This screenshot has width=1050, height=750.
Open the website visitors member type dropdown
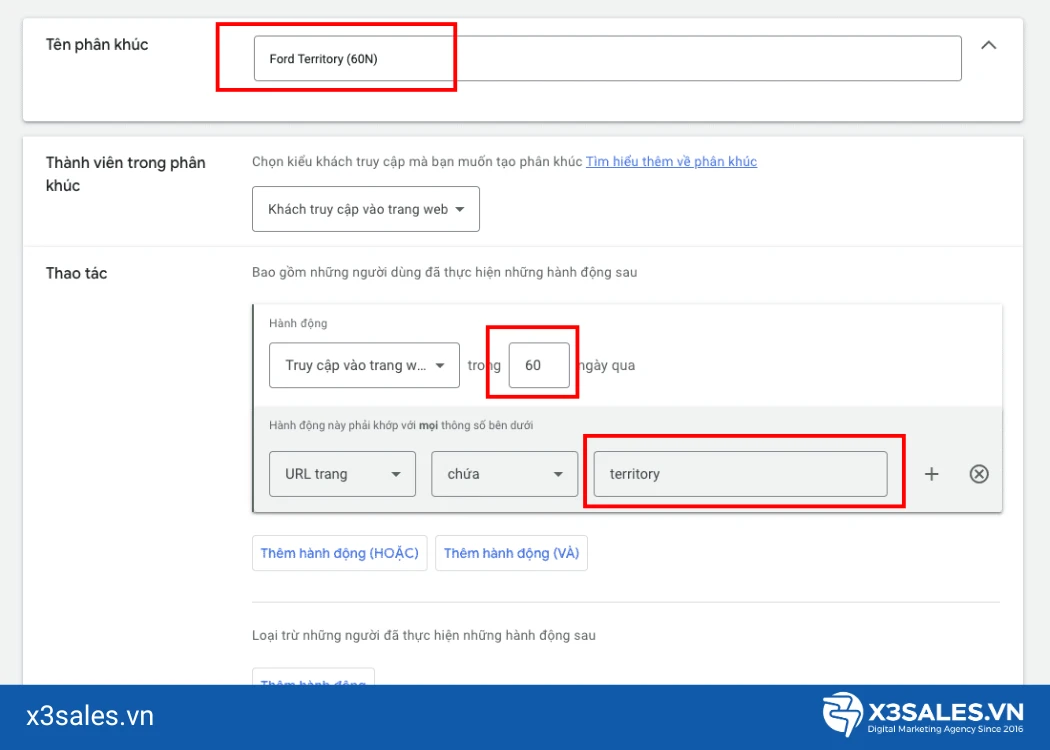366,209
